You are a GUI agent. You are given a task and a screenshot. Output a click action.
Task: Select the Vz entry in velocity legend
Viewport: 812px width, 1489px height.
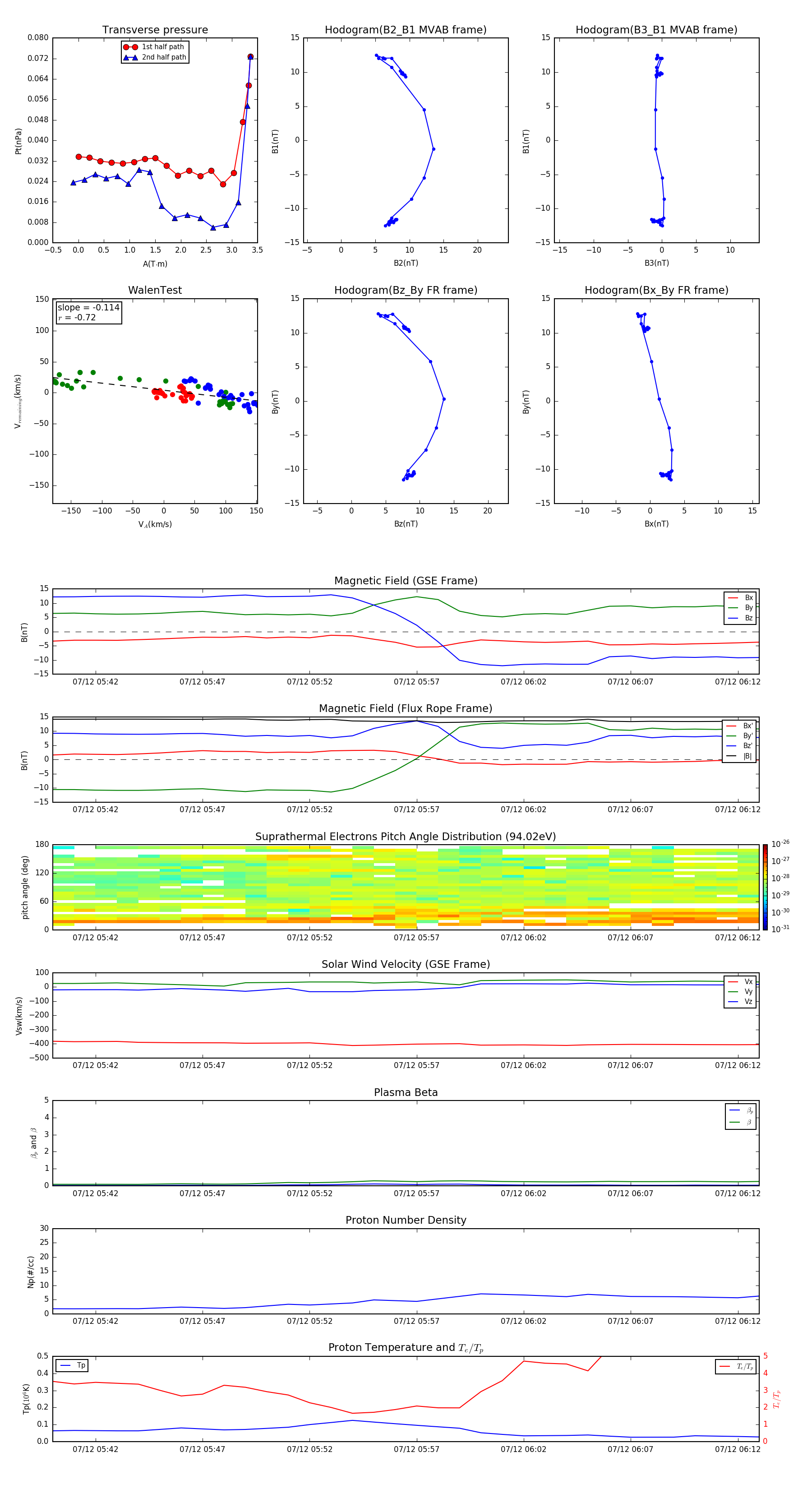740,1002
